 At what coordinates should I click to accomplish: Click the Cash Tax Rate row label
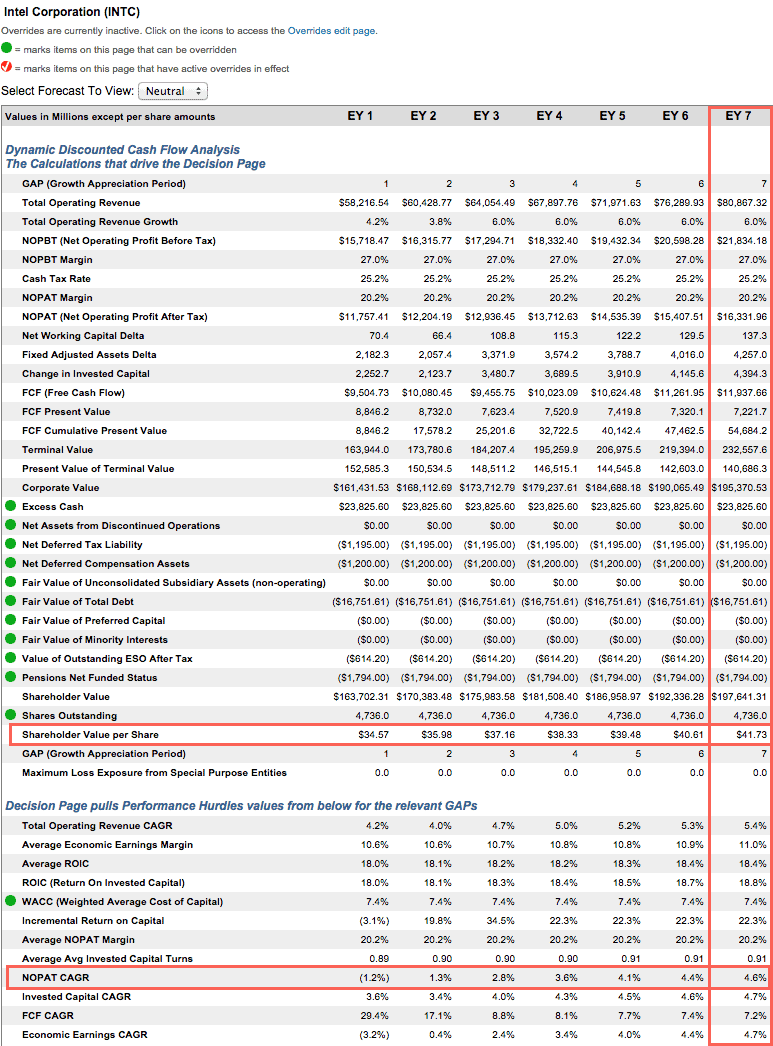coord(56,279)
